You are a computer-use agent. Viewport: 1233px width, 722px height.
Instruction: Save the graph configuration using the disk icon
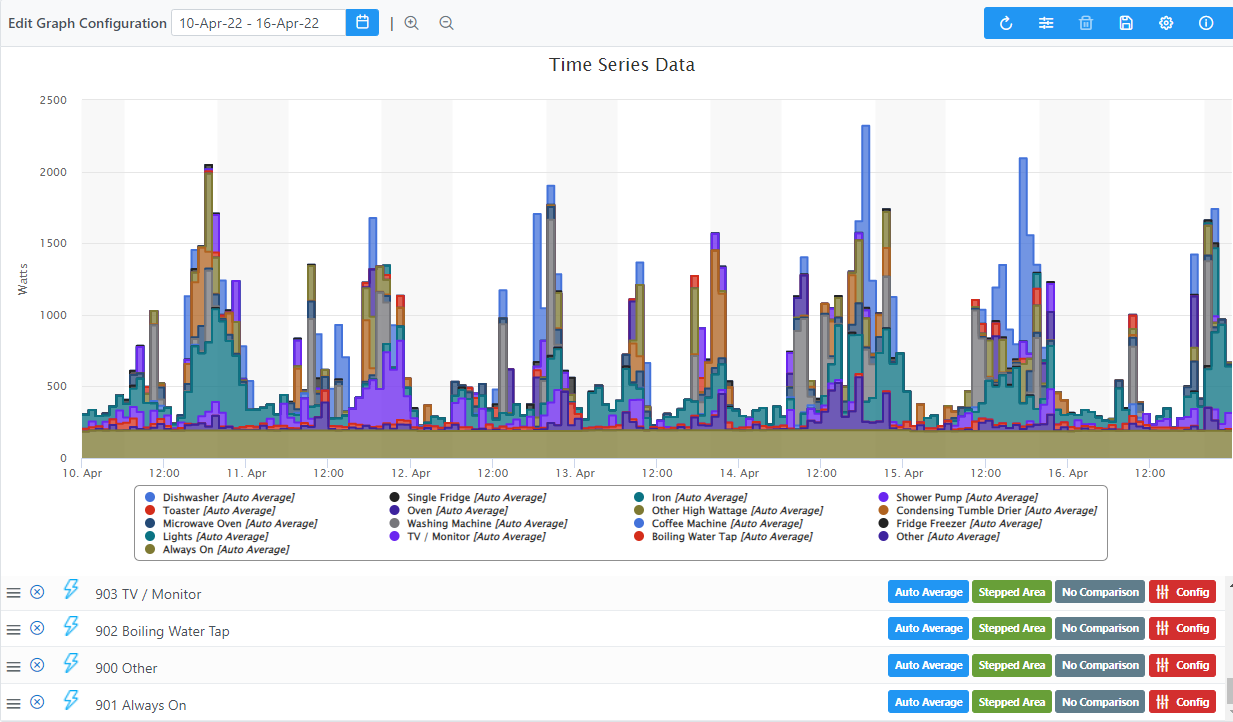1126,22
